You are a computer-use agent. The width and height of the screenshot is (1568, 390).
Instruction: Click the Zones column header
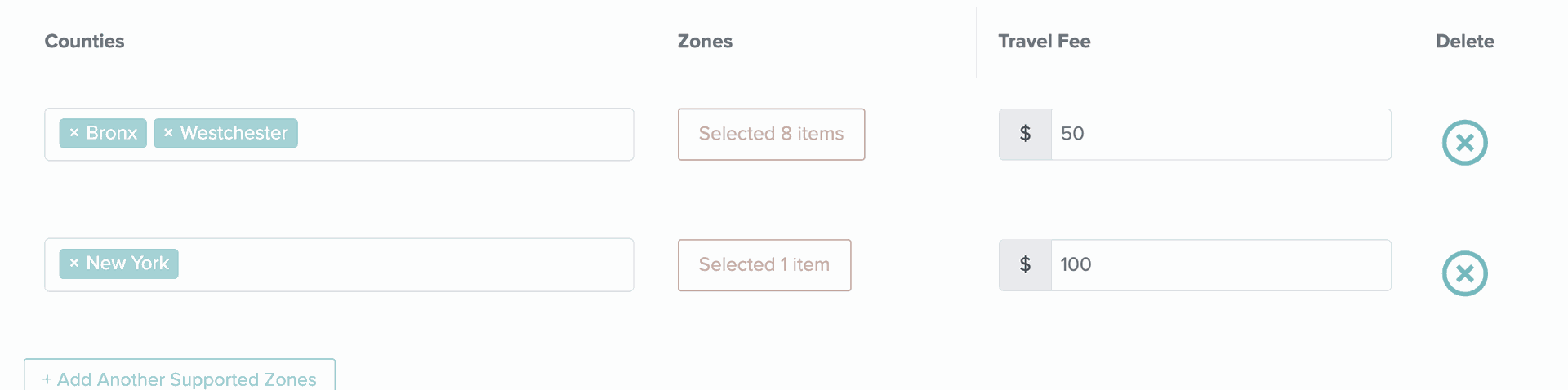coord(705,42)
